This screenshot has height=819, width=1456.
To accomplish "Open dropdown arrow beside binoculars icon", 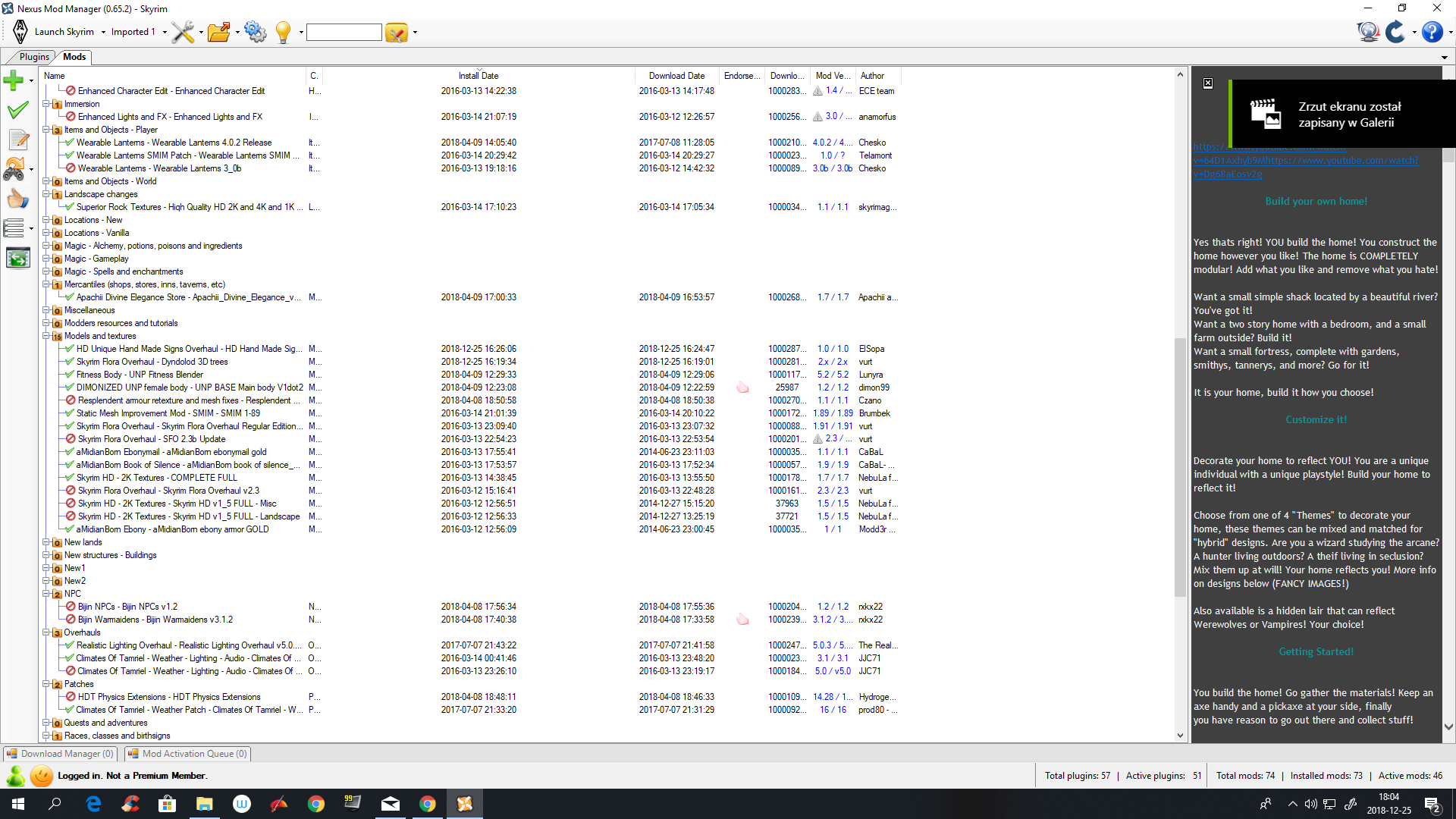I will click(x=31, y=170).
